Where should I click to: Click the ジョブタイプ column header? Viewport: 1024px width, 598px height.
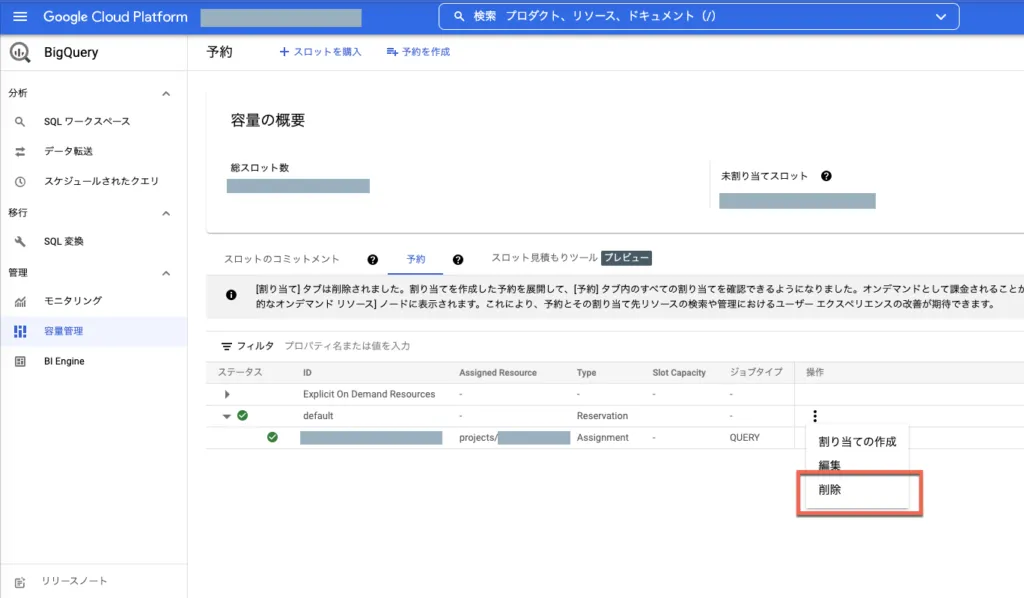tap(756, 372)
